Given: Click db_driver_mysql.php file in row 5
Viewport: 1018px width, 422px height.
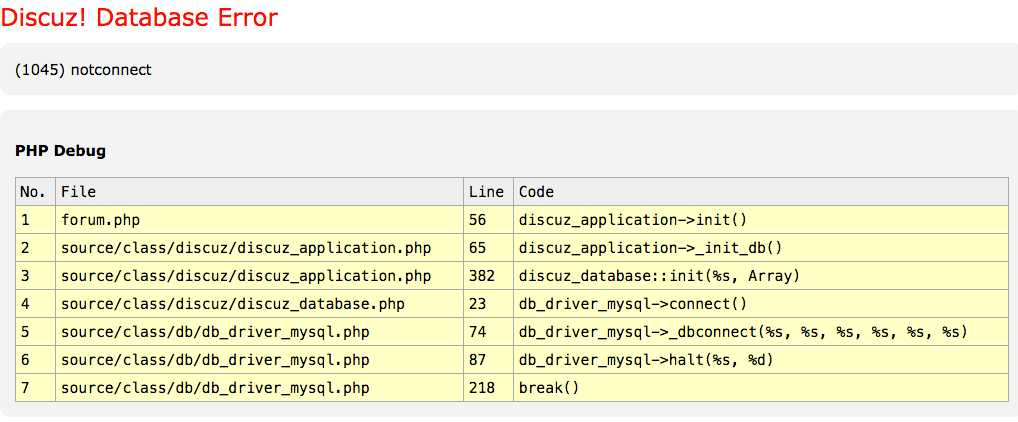Looking at the screenshot, I should 259,332.
